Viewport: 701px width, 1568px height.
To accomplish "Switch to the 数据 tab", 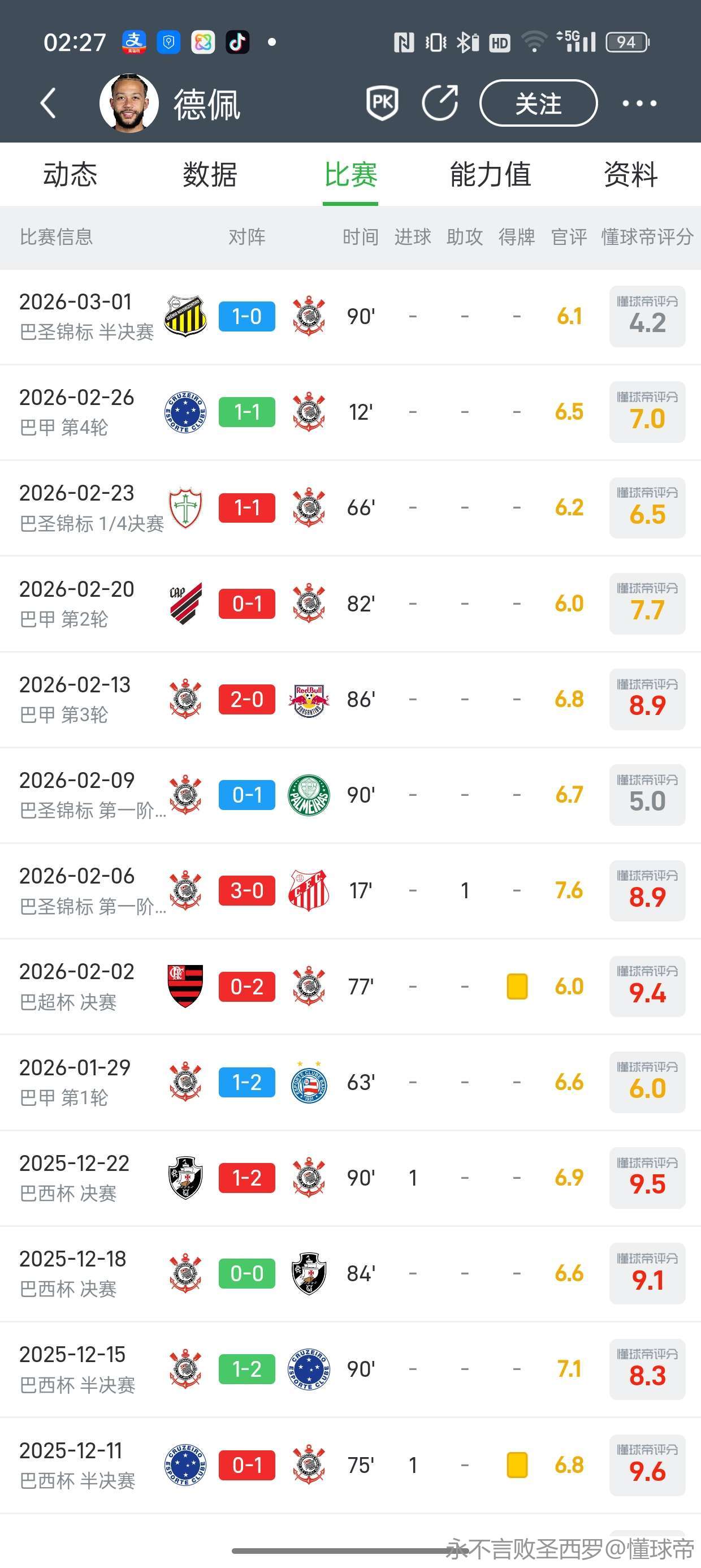I will coord(210,175).
